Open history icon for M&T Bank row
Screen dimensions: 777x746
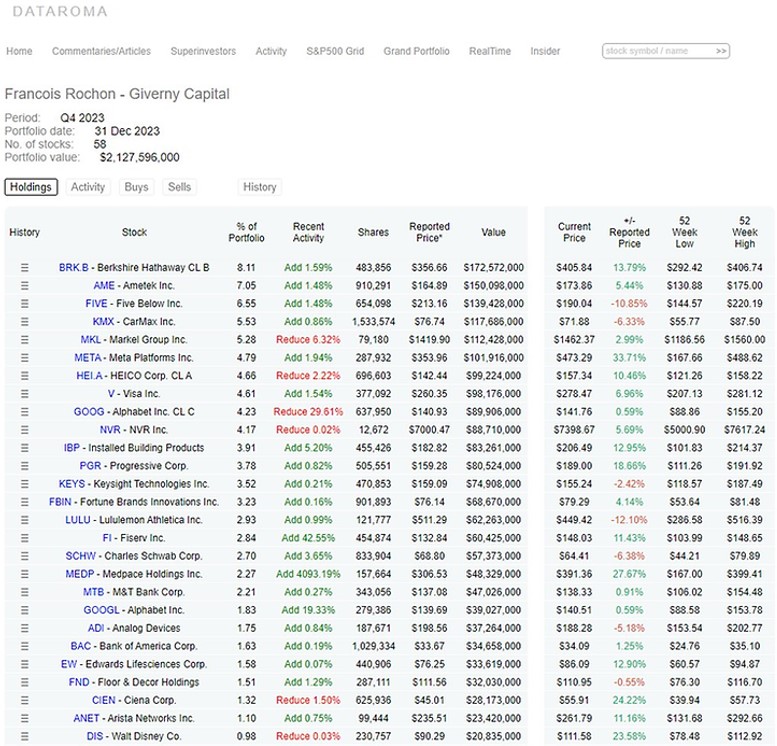(x=24, y=592)
